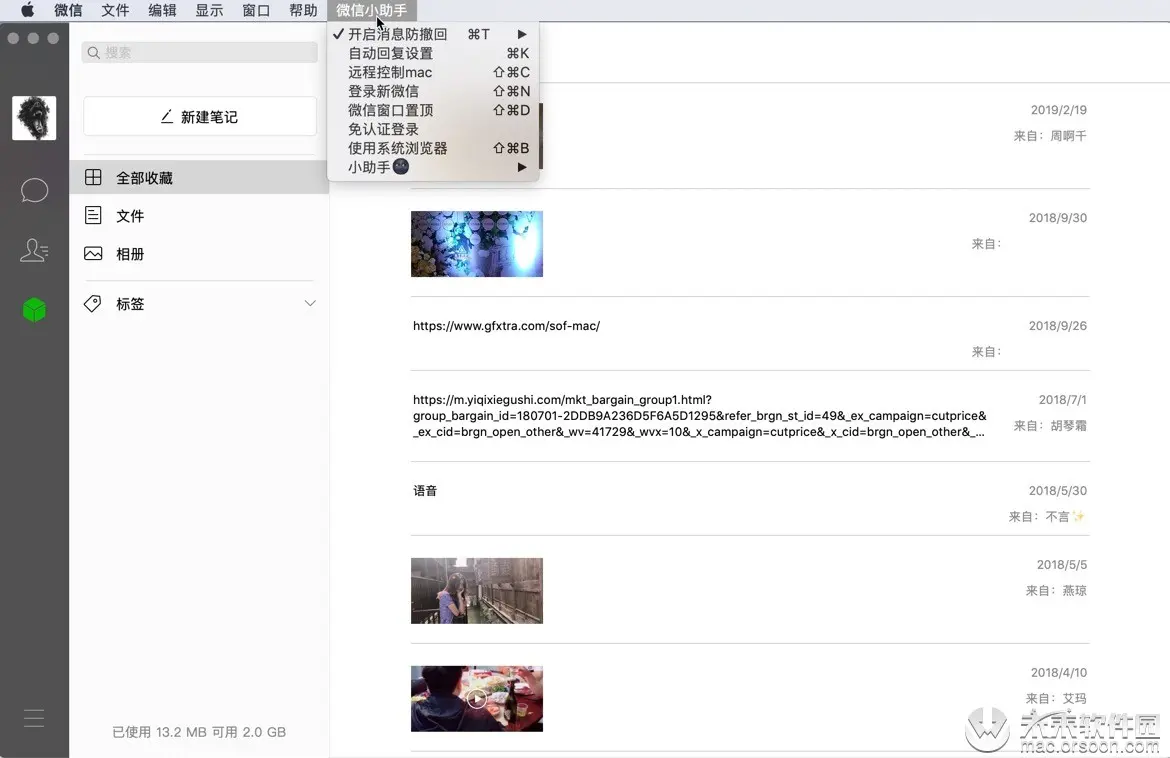This screenshot has height=758, width=1170.
Task: Open the 开启消息防撤回 submenu arrow
Action: [x=522, y=33]
